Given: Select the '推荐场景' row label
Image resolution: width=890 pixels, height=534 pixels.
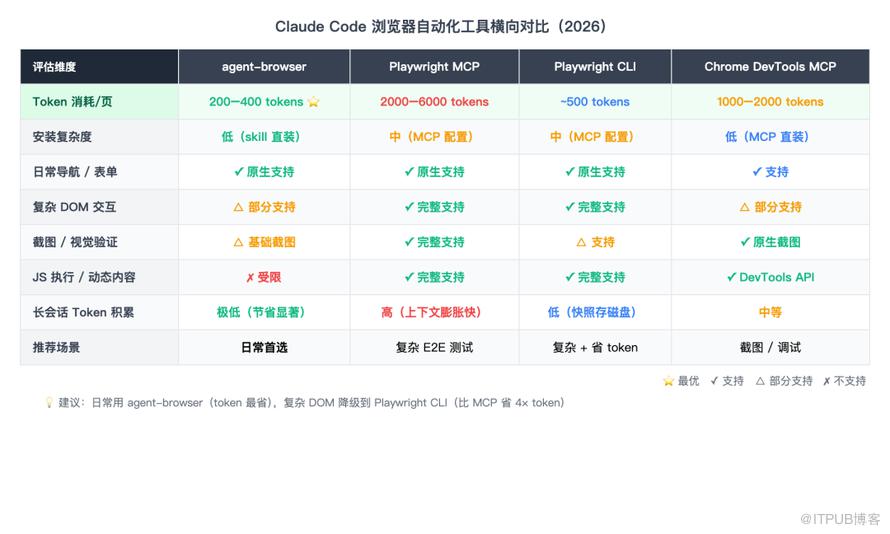Looking at the screenshot, I should (56, 348).
